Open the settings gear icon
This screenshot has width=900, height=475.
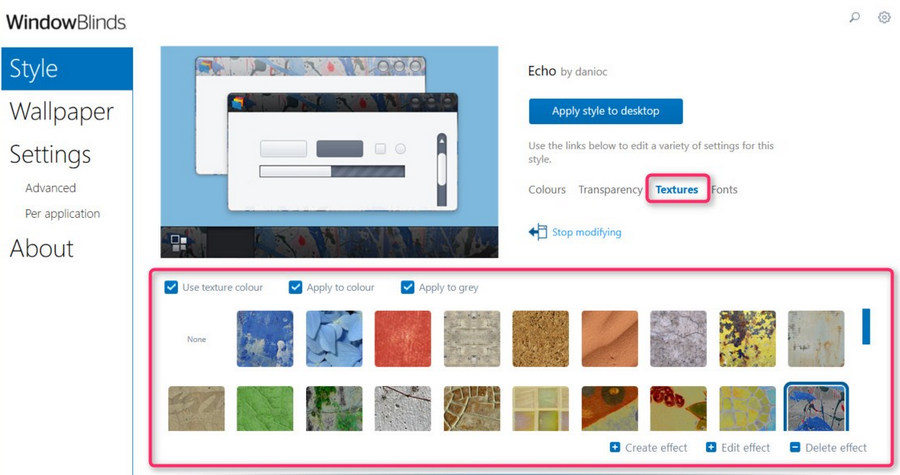point(884,17)
